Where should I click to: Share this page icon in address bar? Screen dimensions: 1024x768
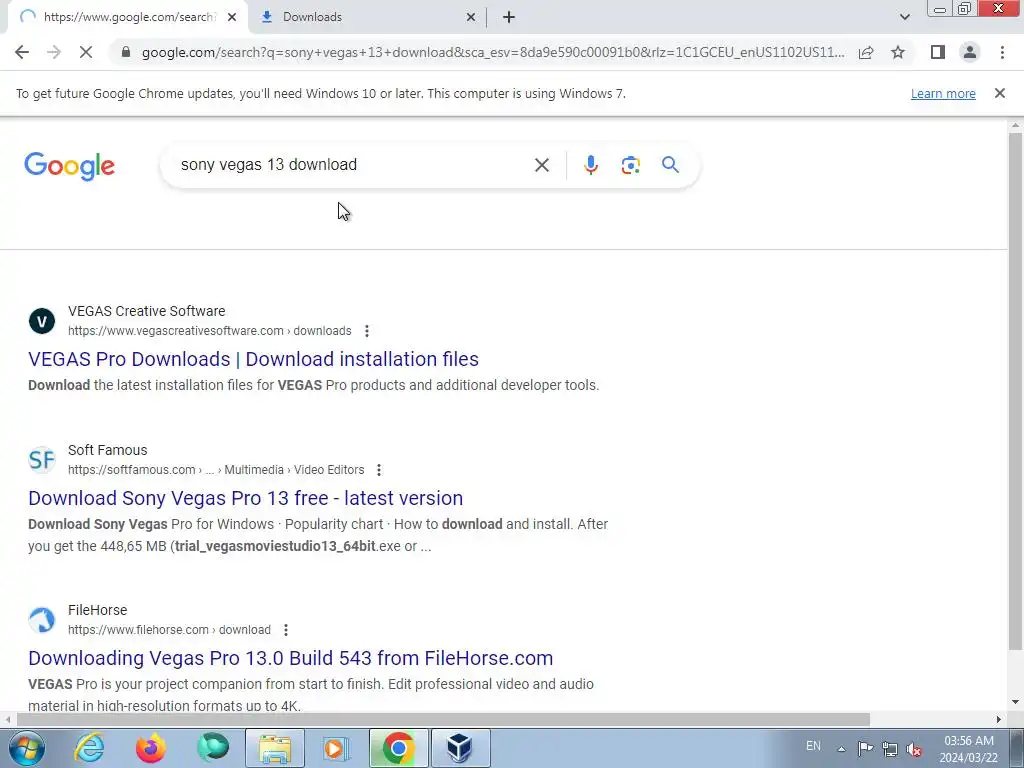[x=866, y=52]
